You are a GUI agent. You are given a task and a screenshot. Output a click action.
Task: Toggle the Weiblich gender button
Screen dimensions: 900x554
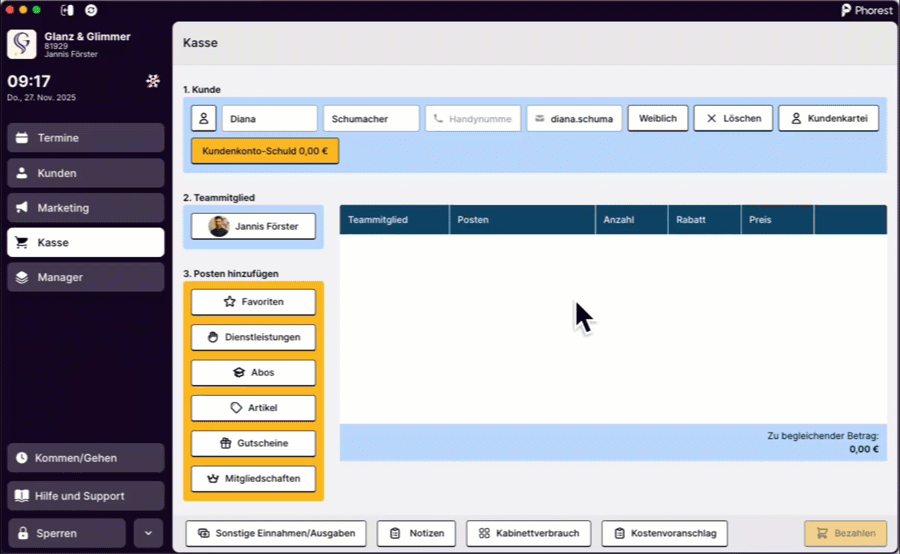coord(657,118)
